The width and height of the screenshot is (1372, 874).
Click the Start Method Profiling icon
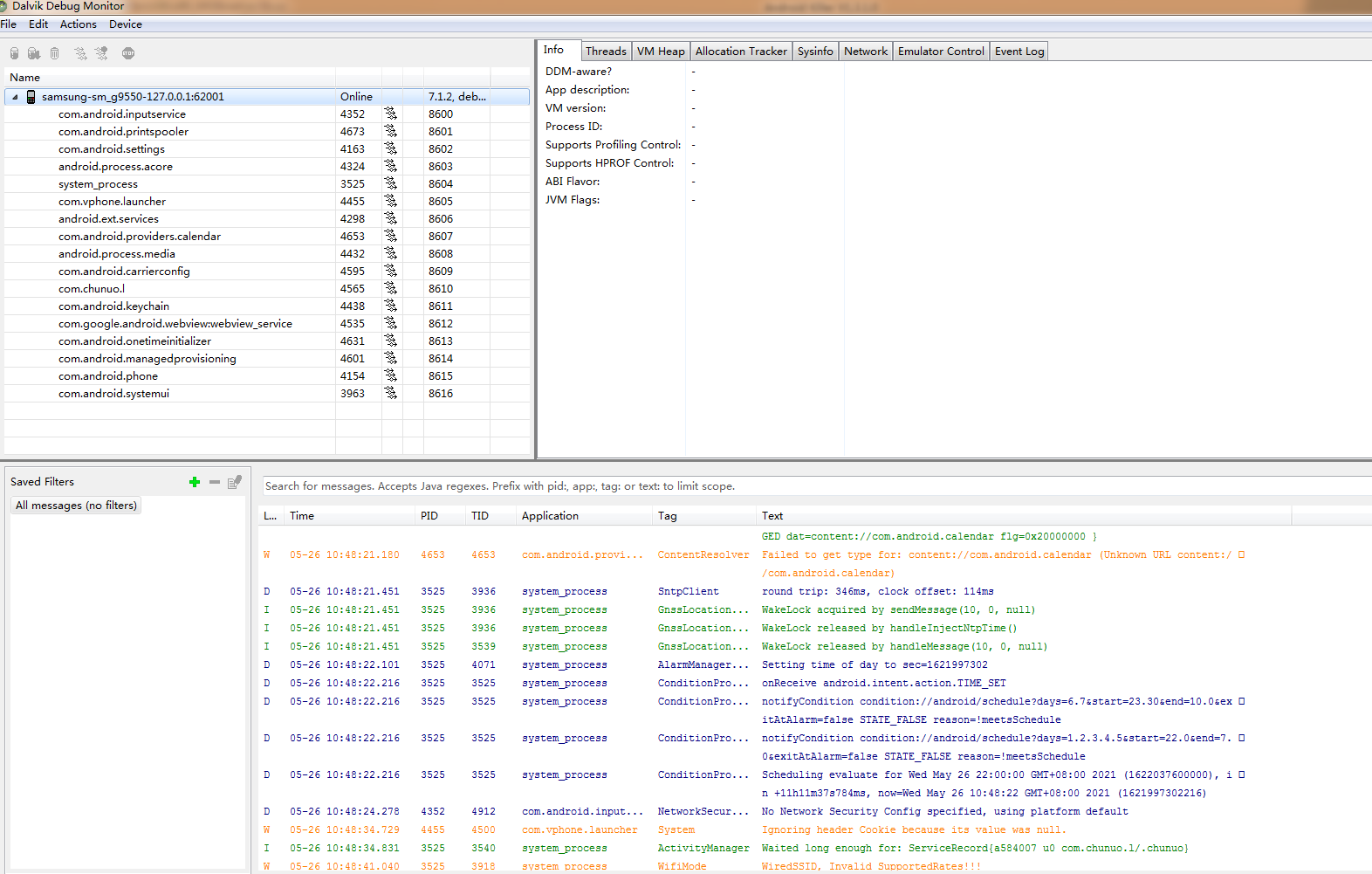pyautogui.click(x=102, y=53)
